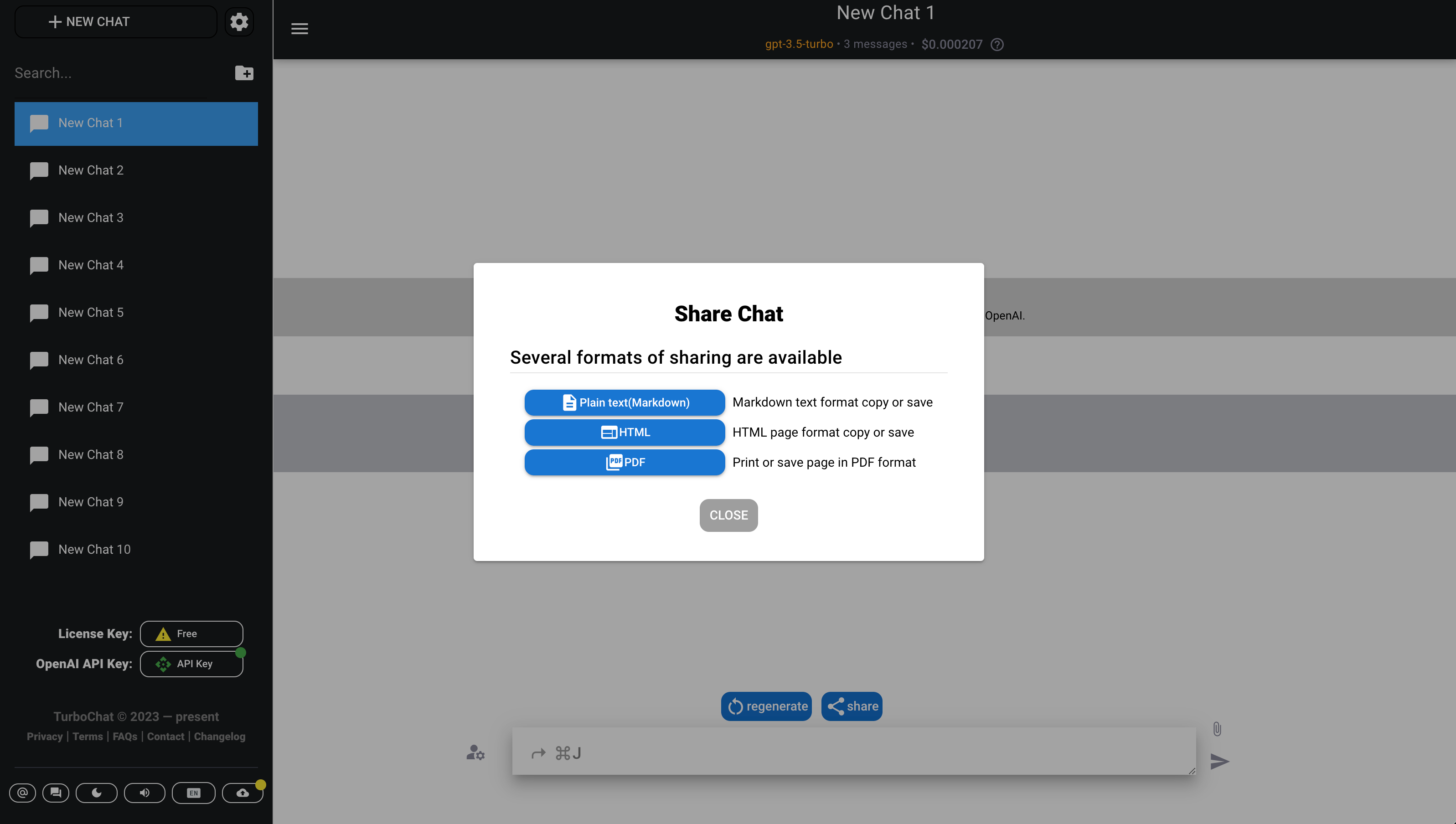Select New Chat 5 in the sidebar

91,312
